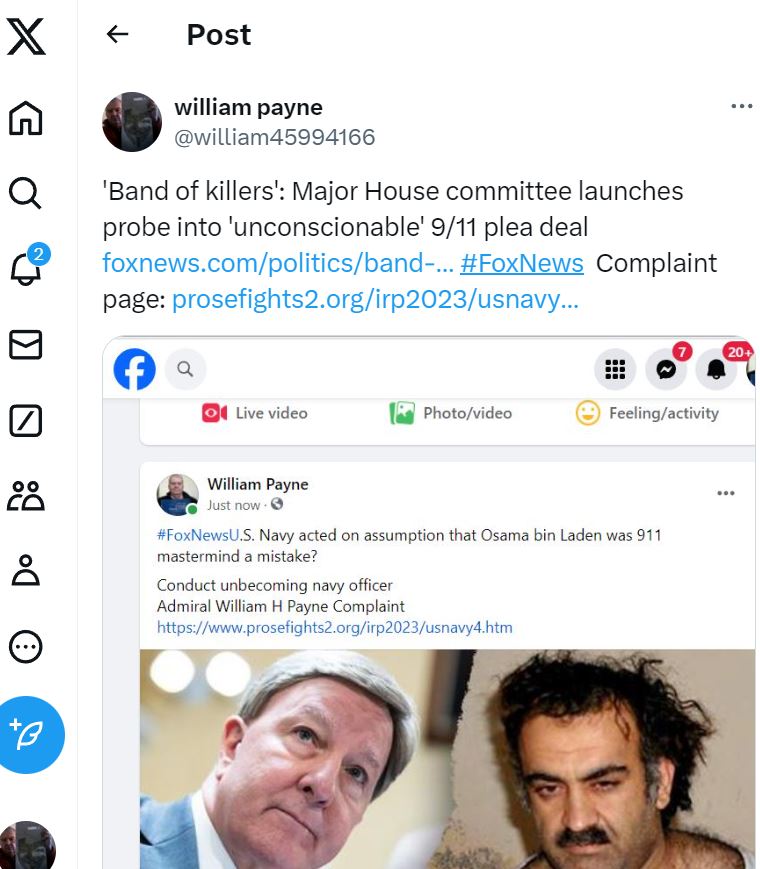Expand More circle-ellipsis menu in sidebar
Screen dimensions: 760x869
[25, 647]
